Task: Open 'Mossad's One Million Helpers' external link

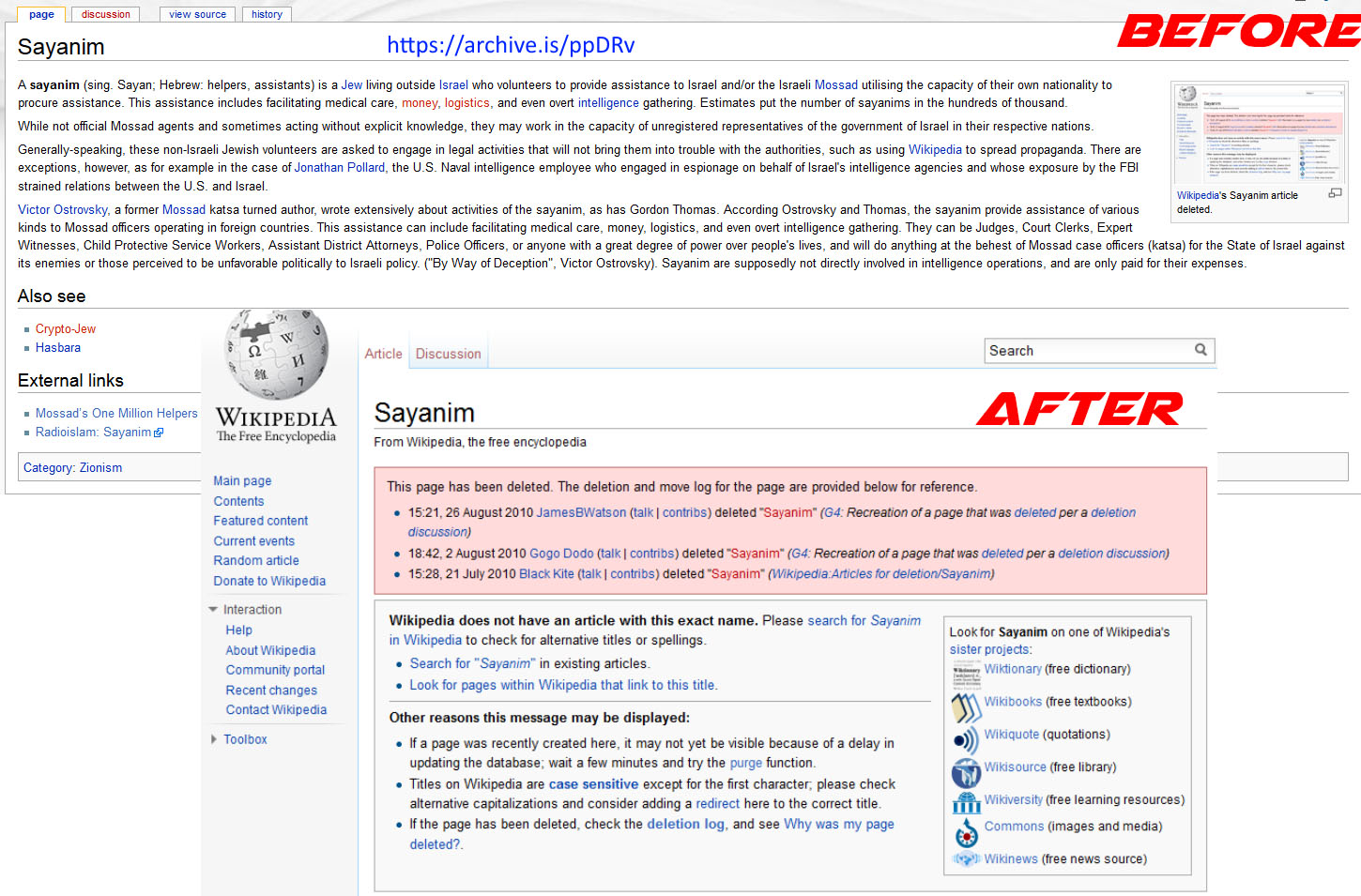Action: pyautogui.click(x=116, y=414)
